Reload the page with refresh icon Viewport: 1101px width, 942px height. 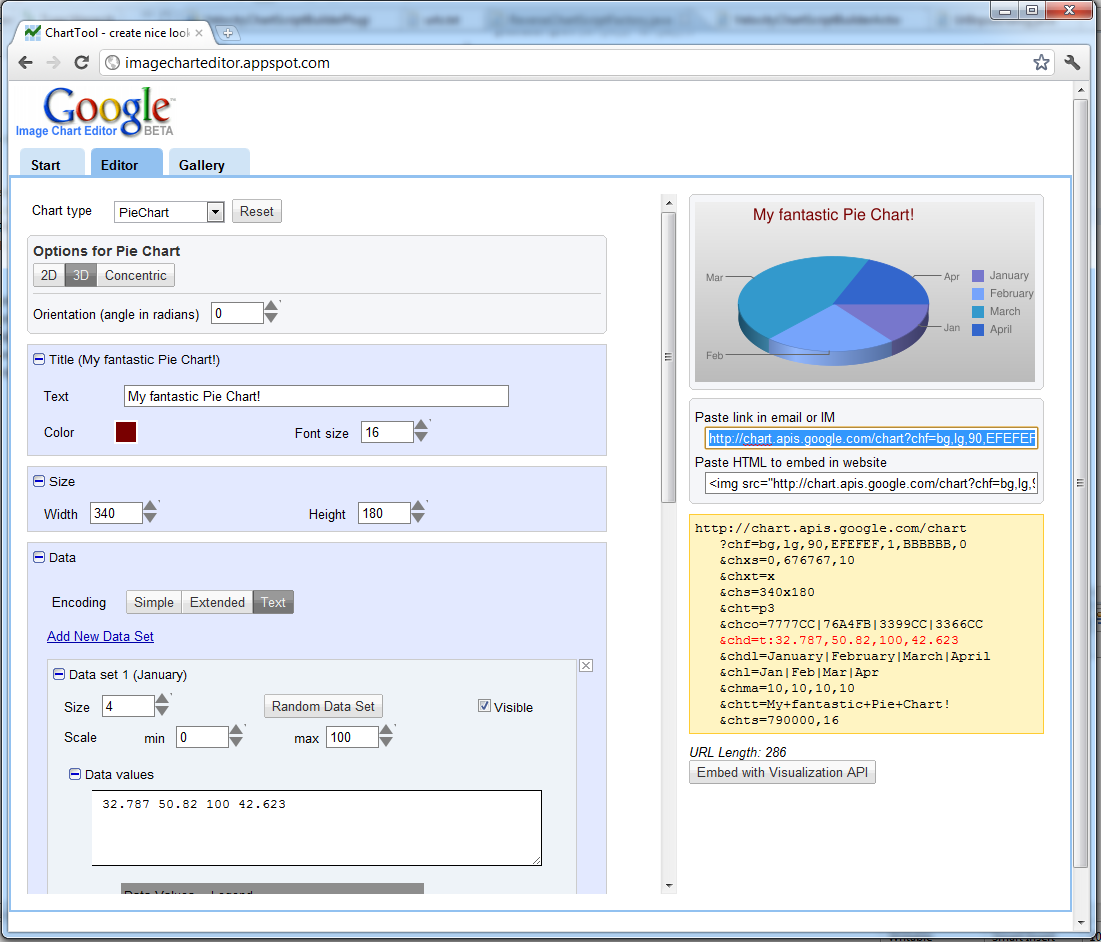point(81,62)
